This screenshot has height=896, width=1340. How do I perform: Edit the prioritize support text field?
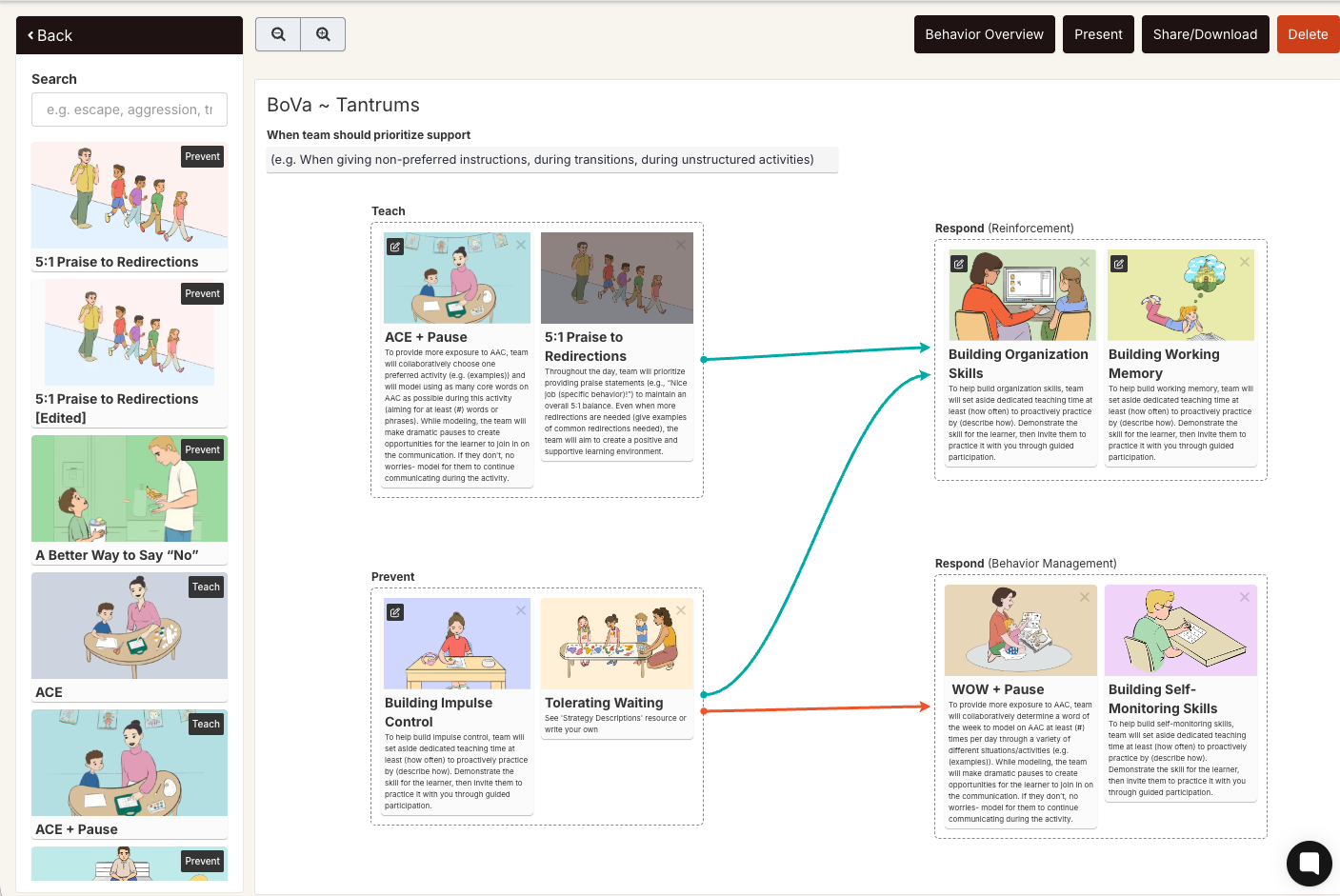pos(552,160)
